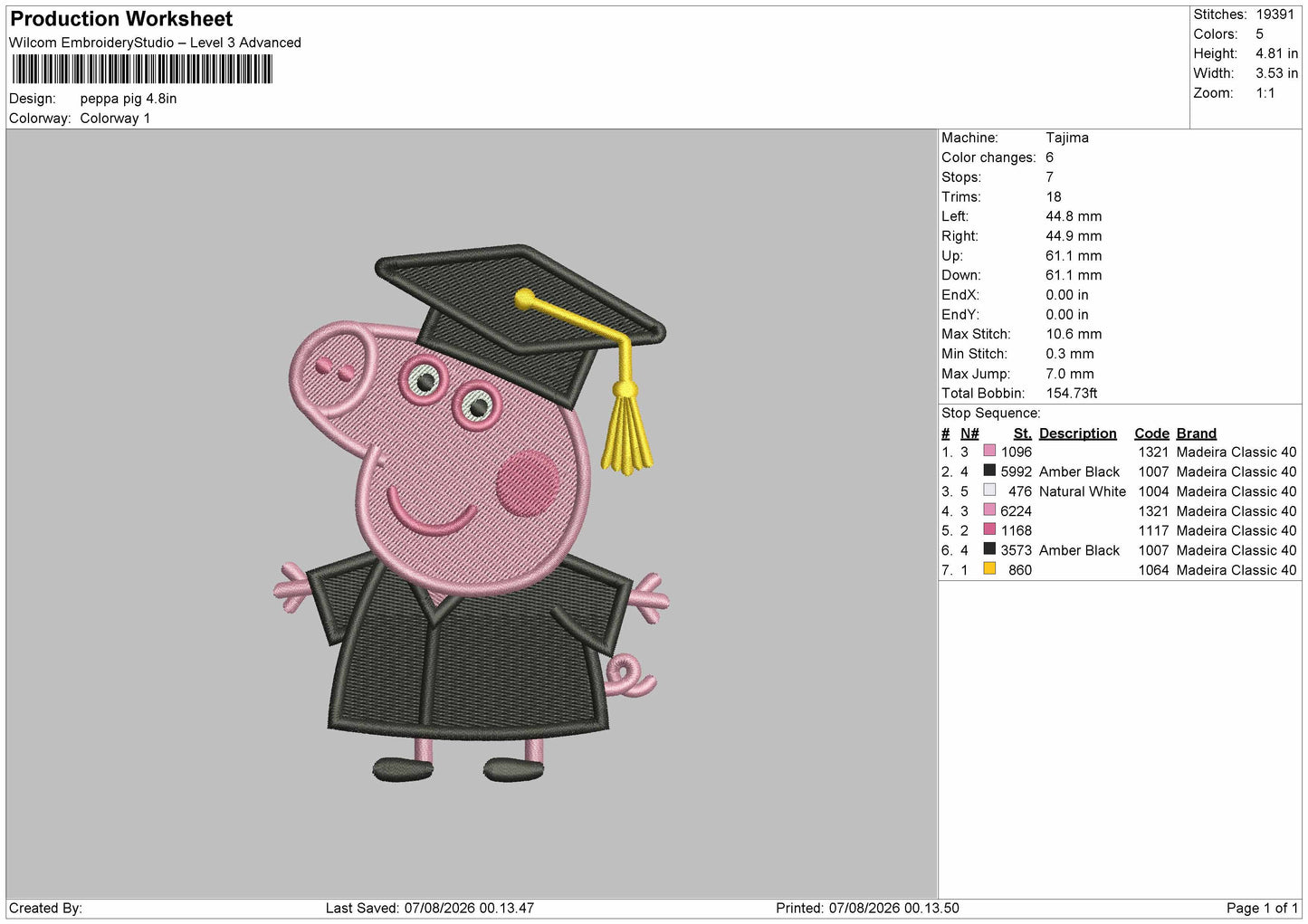Click the Min Stitch value '0.3 mm'

tap(1070, 354)
